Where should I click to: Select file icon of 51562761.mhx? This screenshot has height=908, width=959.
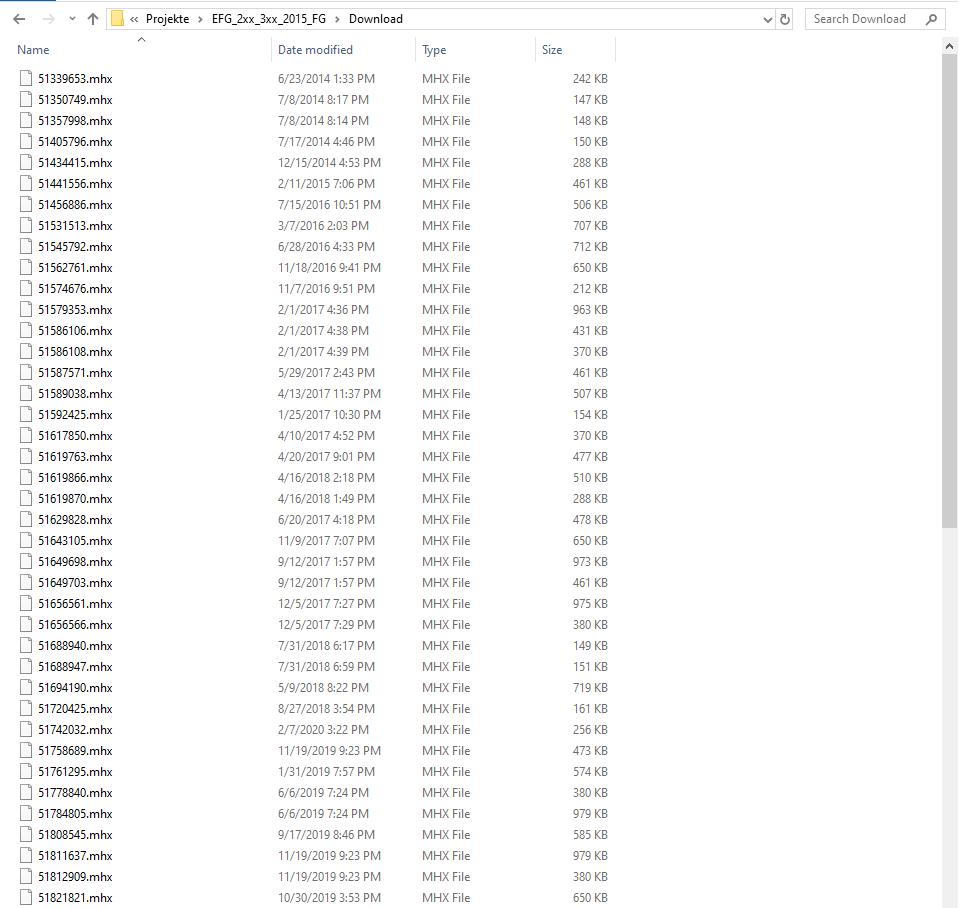click(x=26, y=267)
